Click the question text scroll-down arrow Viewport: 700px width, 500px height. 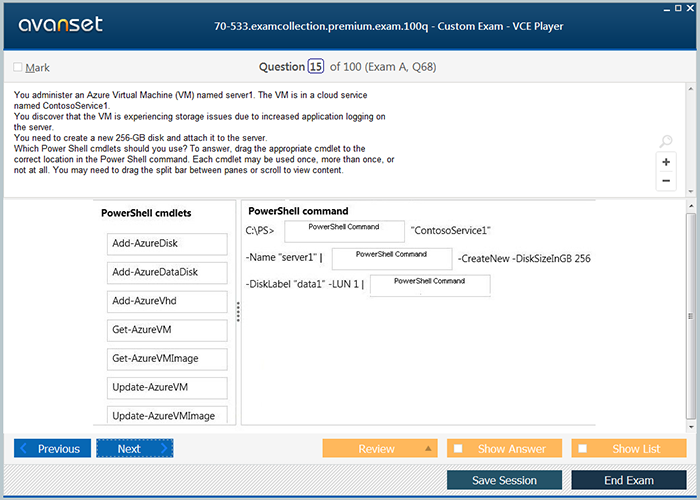691,192
